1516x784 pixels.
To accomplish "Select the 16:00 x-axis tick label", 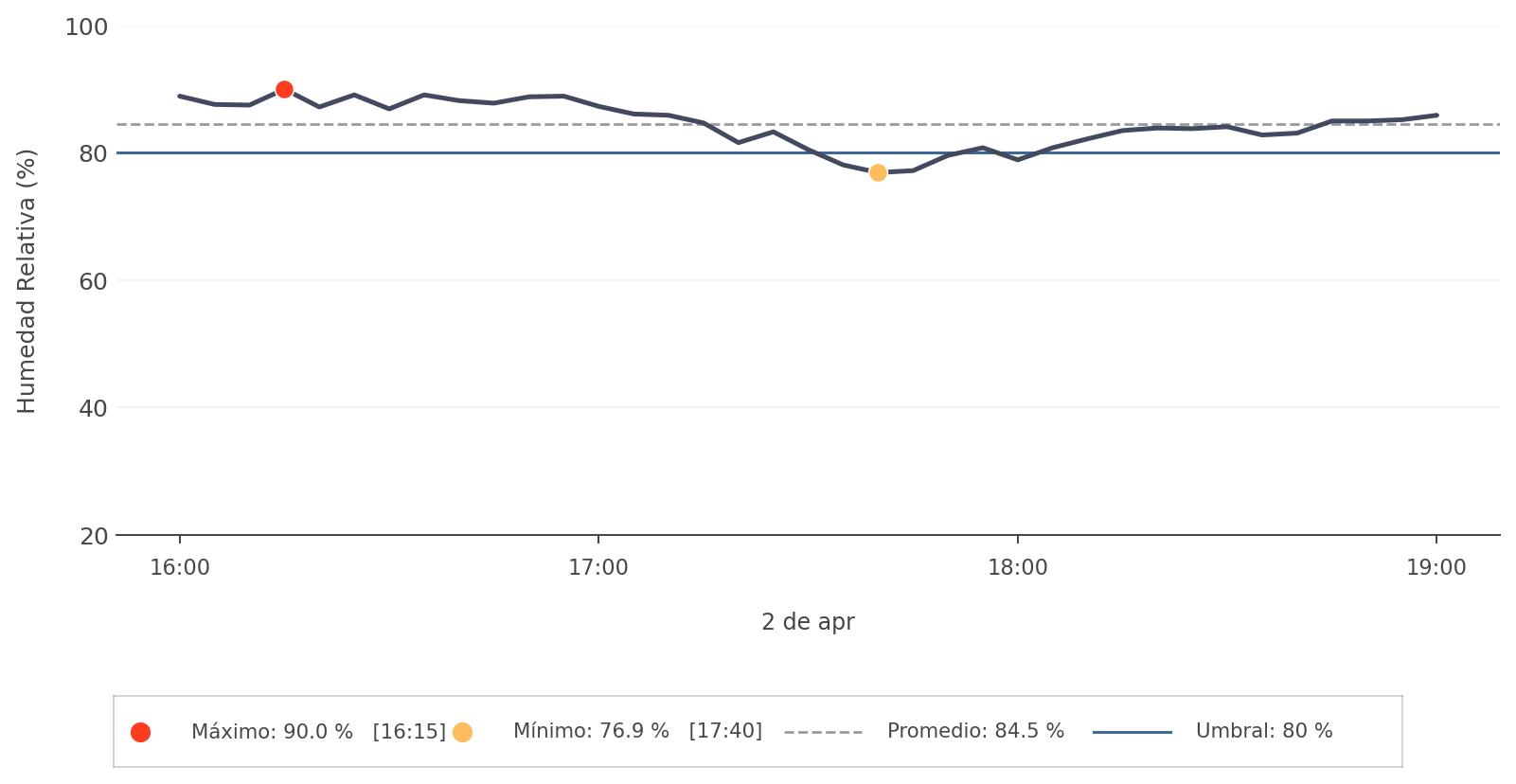I will click(x=180, y=568).
